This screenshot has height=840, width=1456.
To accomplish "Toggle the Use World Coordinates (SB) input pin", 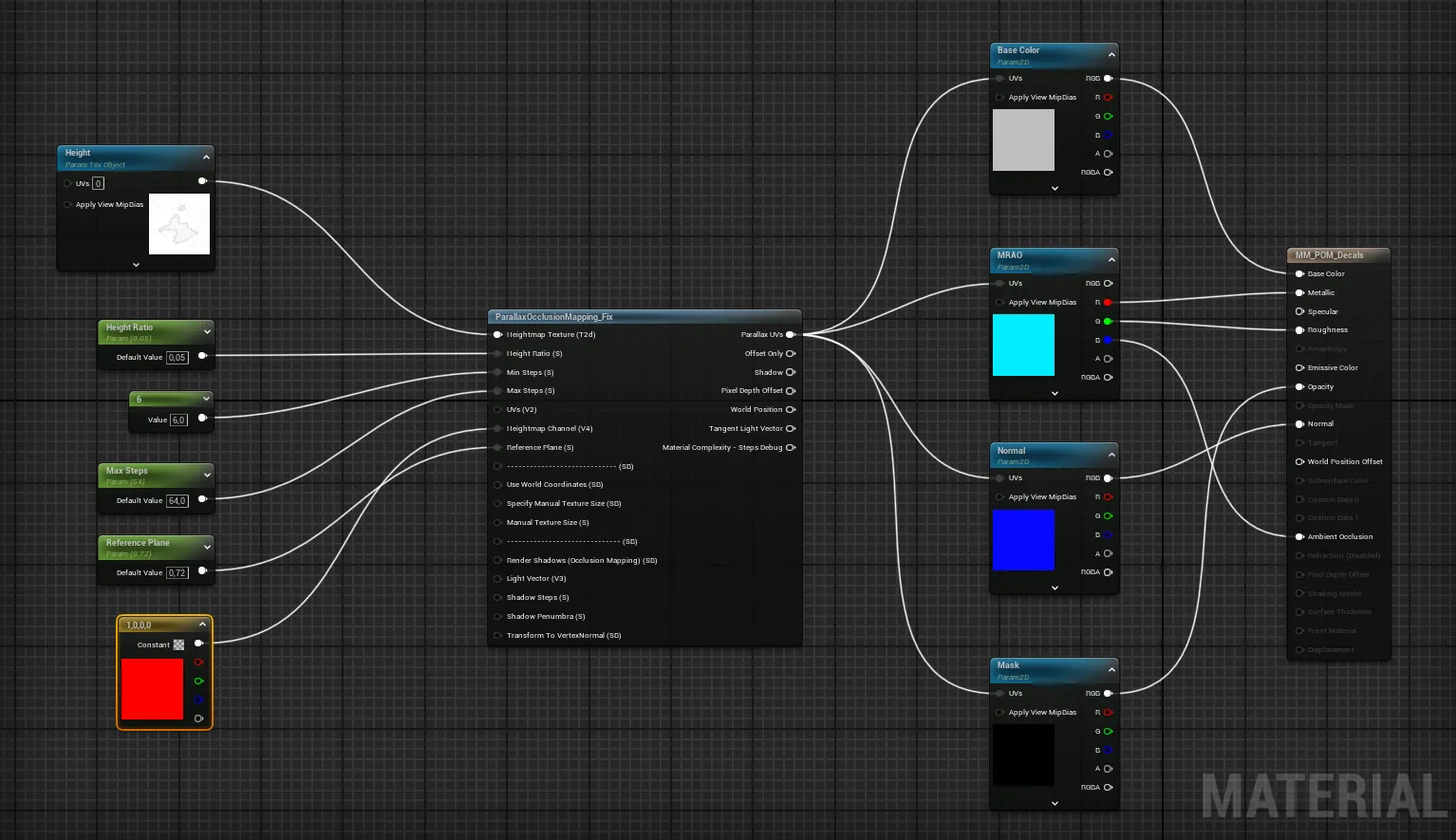I will pyautogui.click(x=497, y=484).
